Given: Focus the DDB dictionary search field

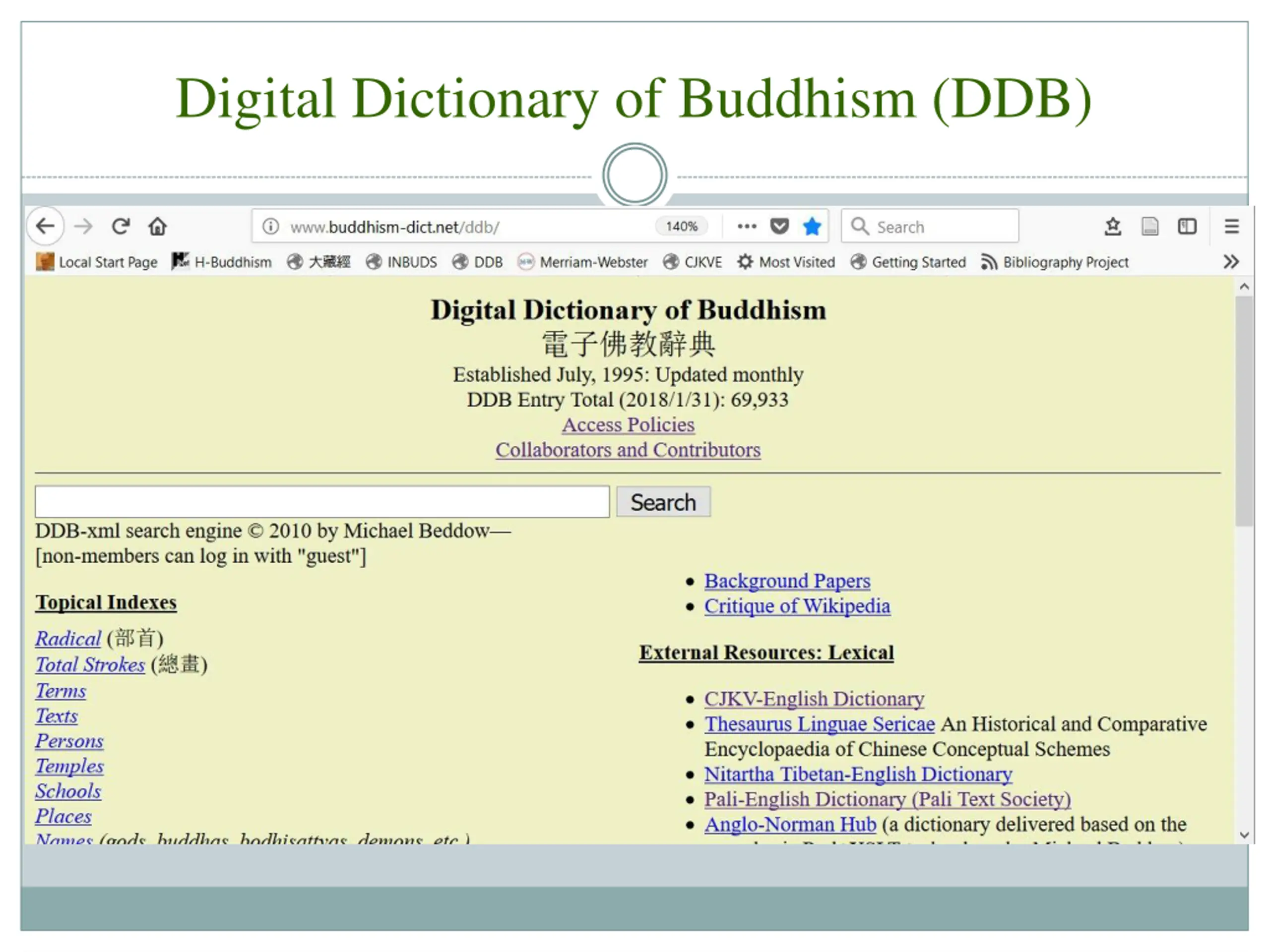Looking at the screenshot, I should pyautogui.click(x=322, y=502).
